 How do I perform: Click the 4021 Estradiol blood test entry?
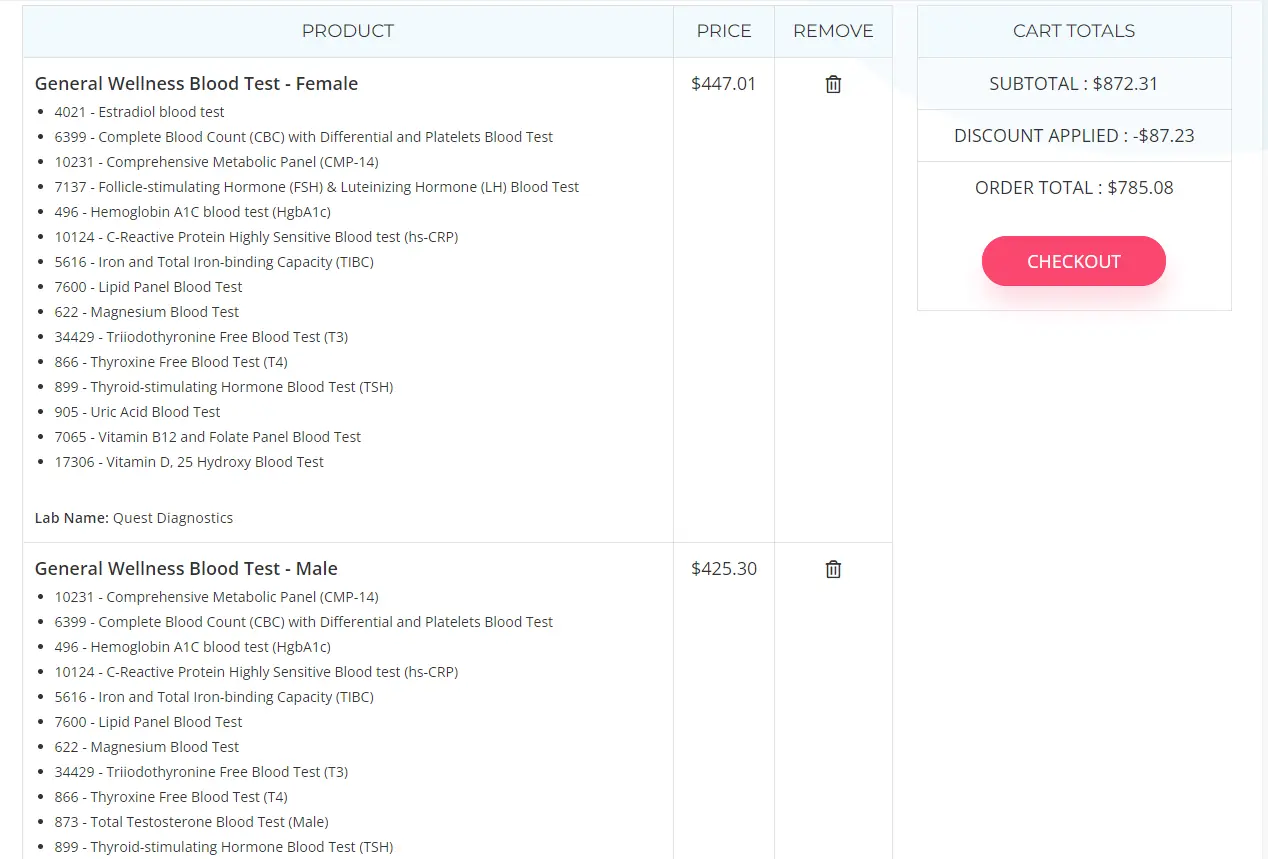point(139,112)
